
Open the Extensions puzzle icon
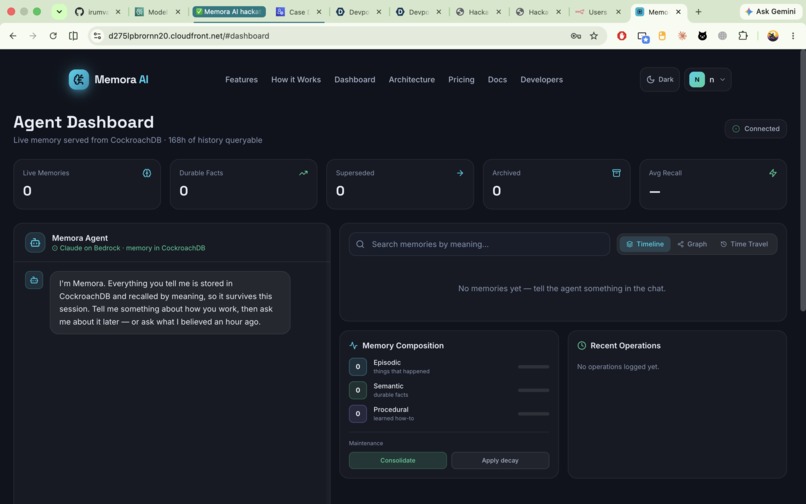(x=743, y=36)
